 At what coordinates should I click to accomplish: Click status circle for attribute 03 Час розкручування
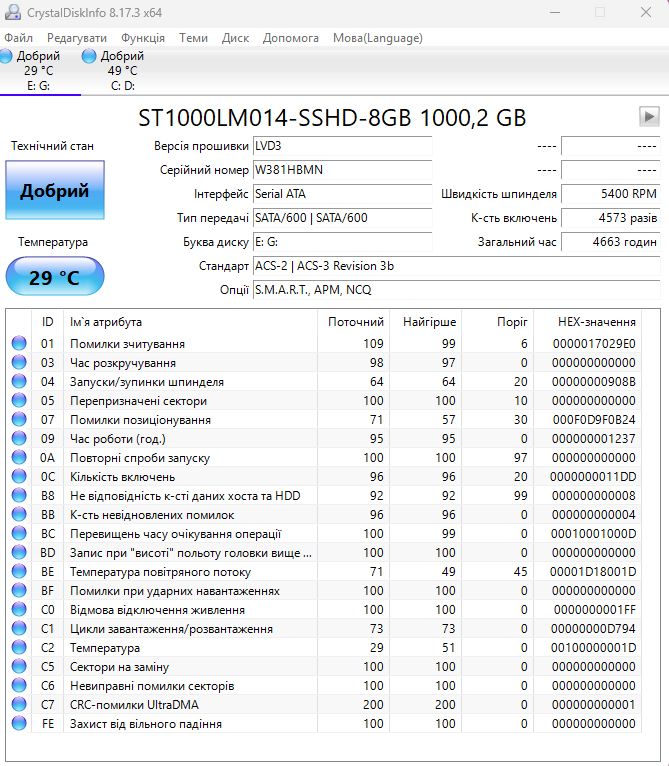[x=19, y=362]
